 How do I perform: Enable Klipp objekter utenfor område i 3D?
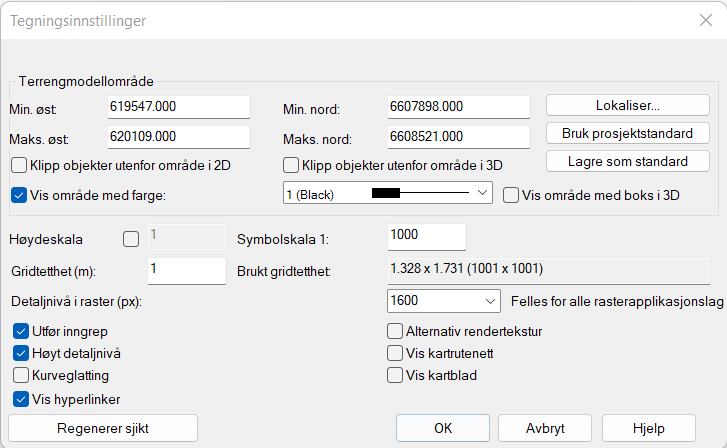coord(292,165)
